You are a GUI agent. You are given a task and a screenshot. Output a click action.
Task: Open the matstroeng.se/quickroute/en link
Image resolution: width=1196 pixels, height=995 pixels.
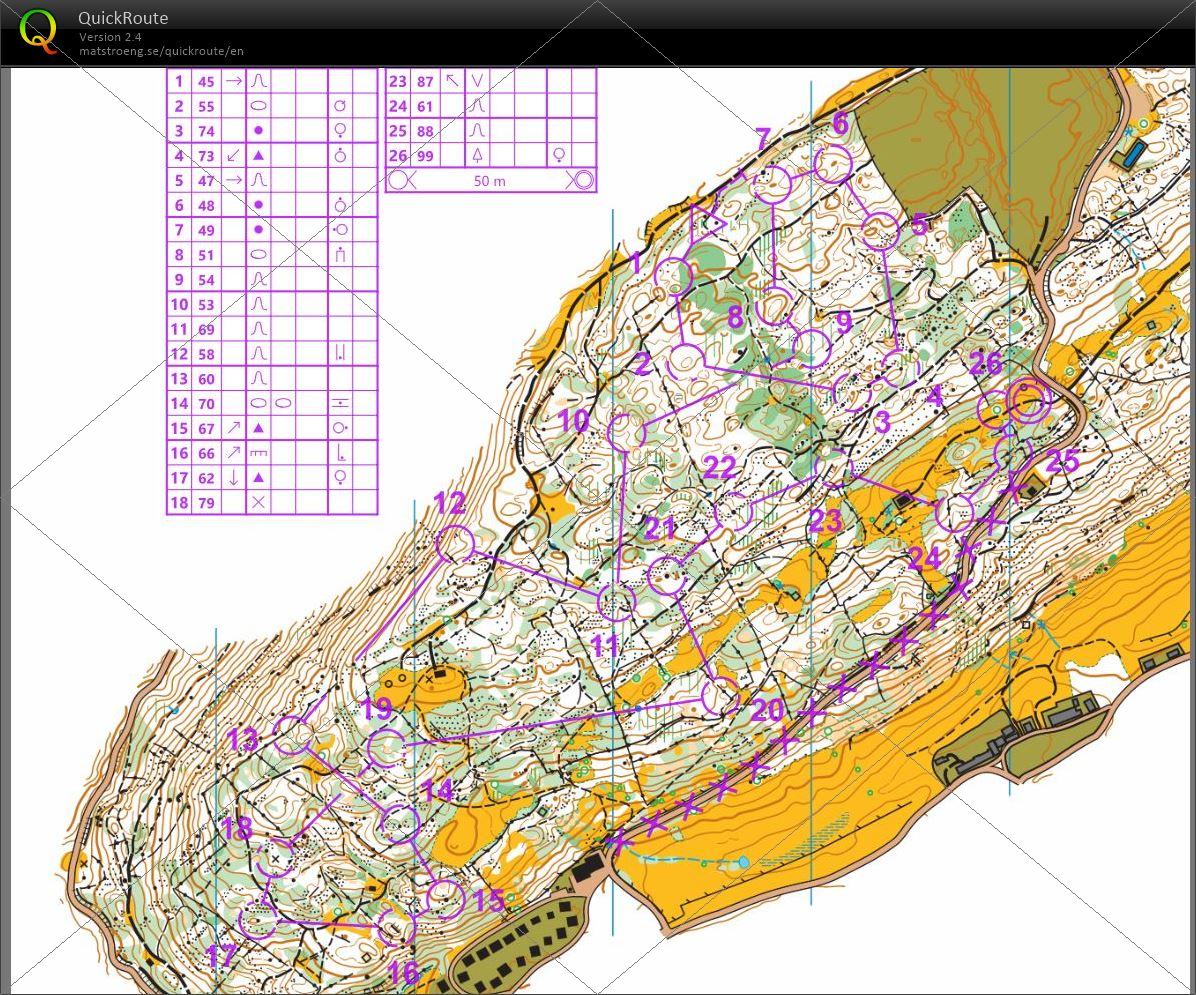pyautogui.click(x=161, y=51)
